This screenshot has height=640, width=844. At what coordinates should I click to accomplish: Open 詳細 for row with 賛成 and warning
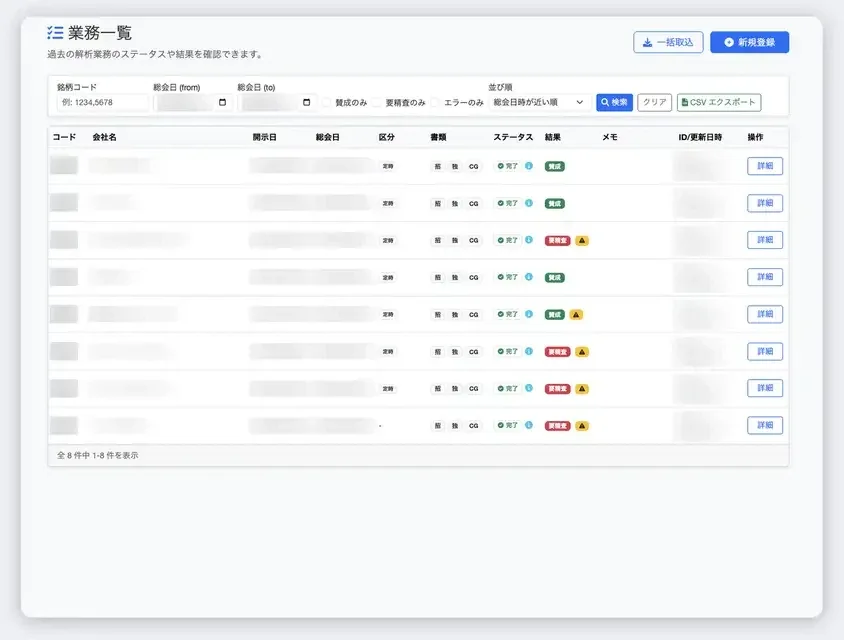[x=765, y=314]
